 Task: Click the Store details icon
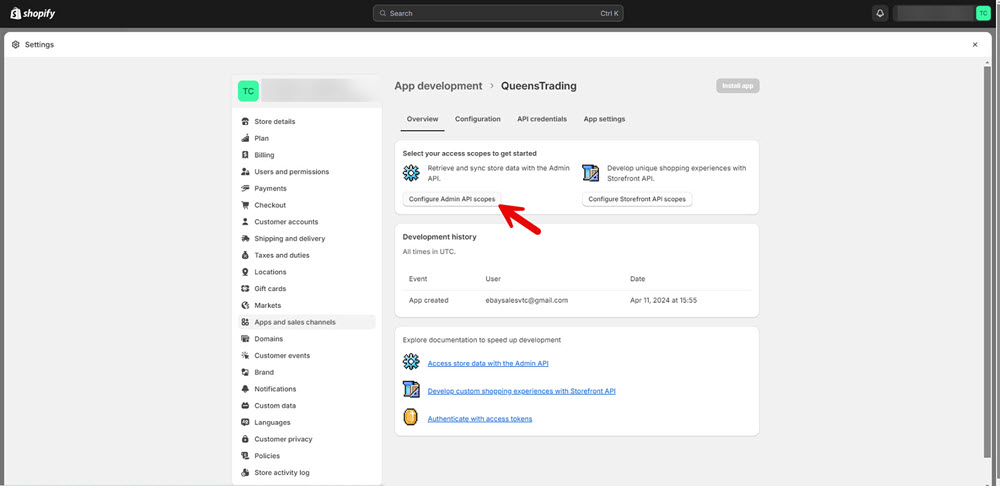[245, 121]
